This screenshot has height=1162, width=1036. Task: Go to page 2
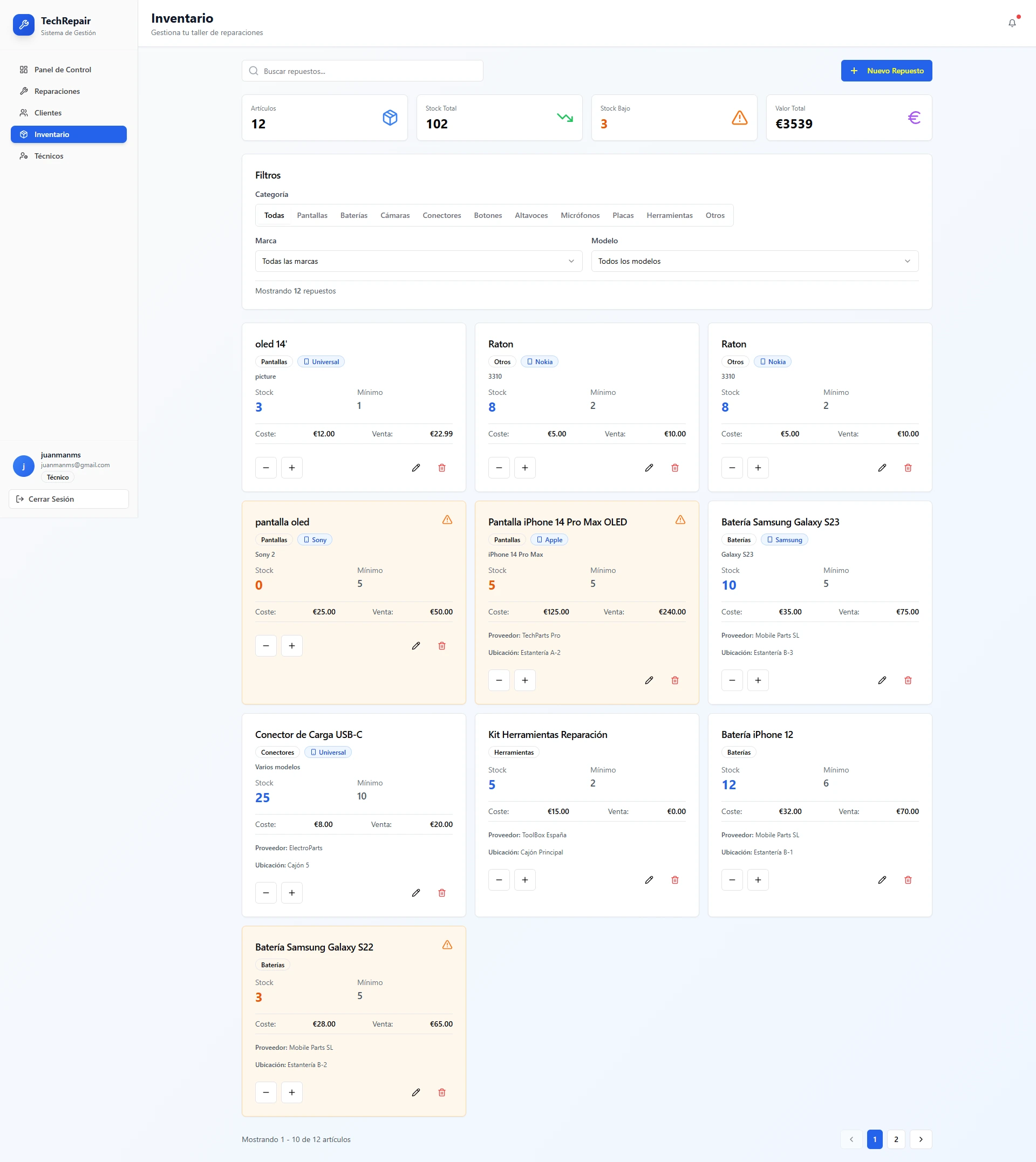pyautogui.click(x=896, y=1139)
